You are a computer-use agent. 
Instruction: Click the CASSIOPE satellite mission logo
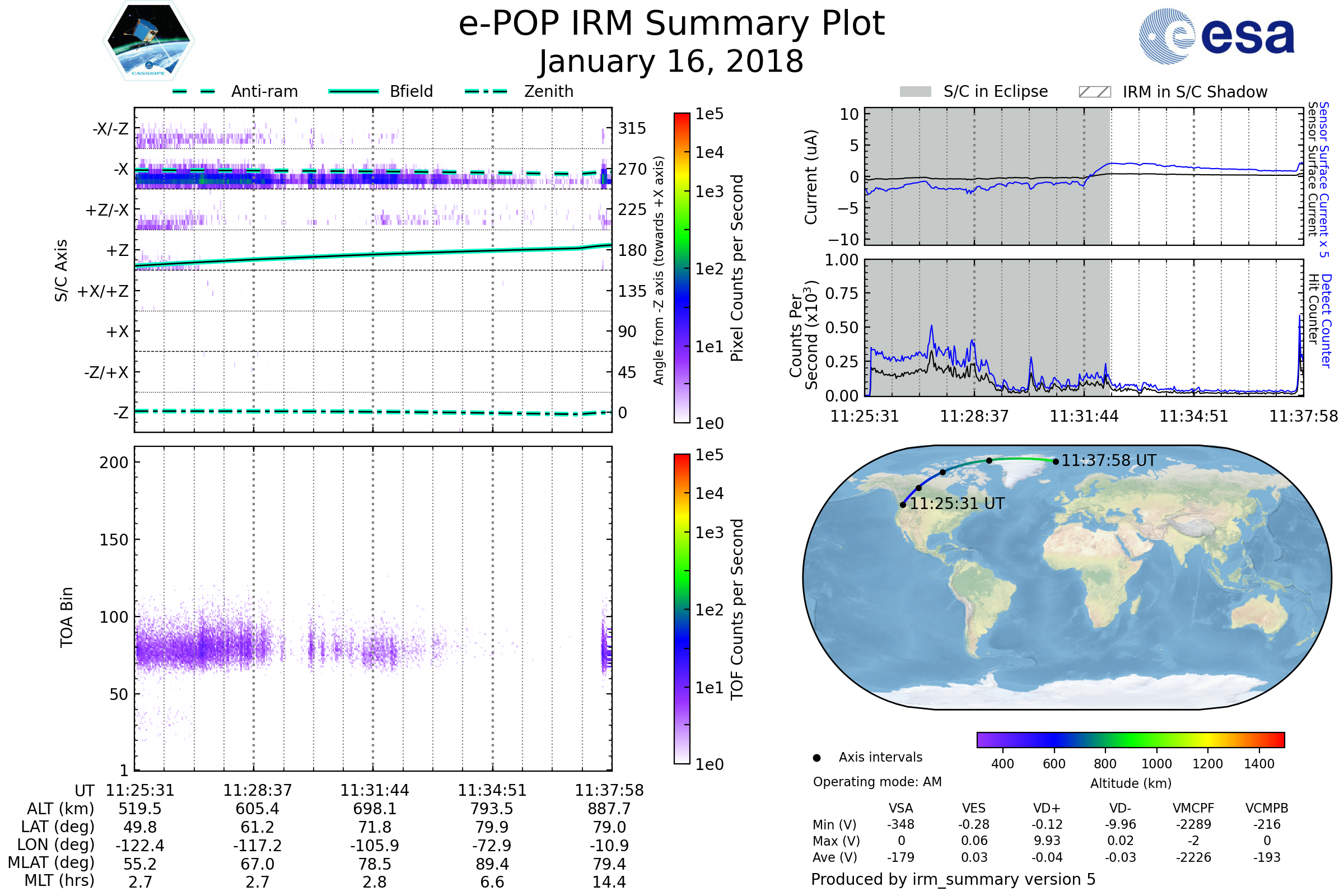point(148,41)
